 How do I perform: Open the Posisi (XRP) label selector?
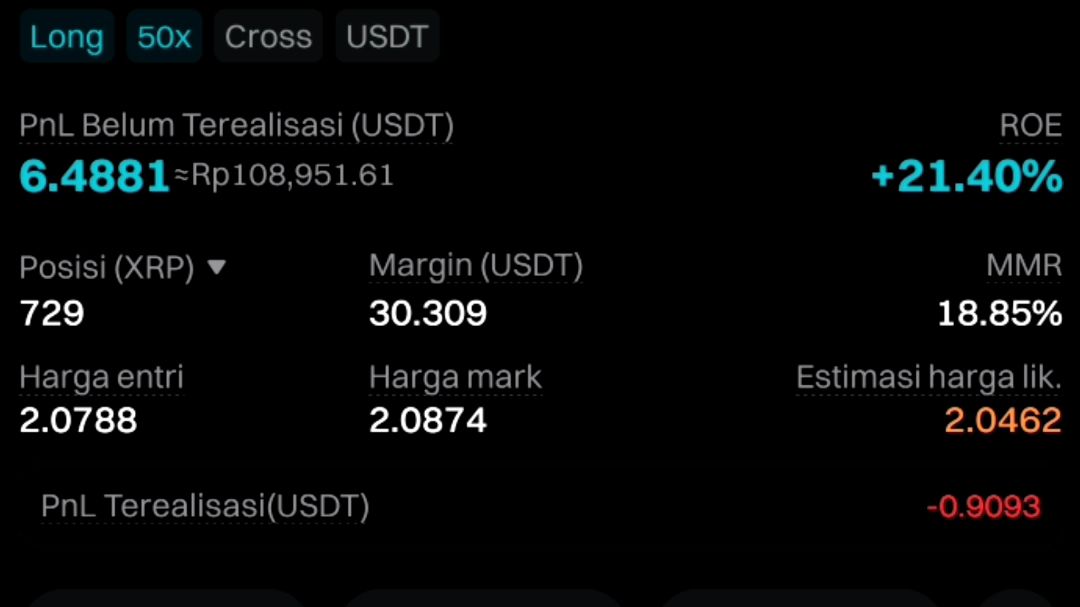coord(107,267)
